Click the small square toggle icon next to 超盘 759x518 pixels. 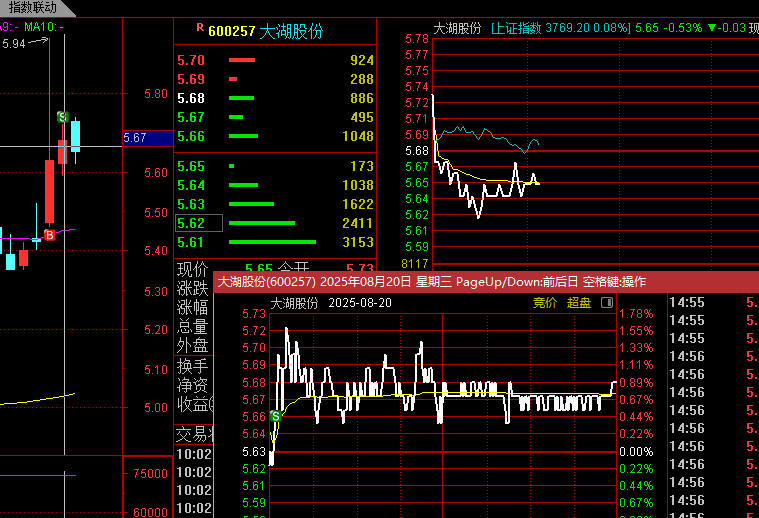tap(607, 303)
